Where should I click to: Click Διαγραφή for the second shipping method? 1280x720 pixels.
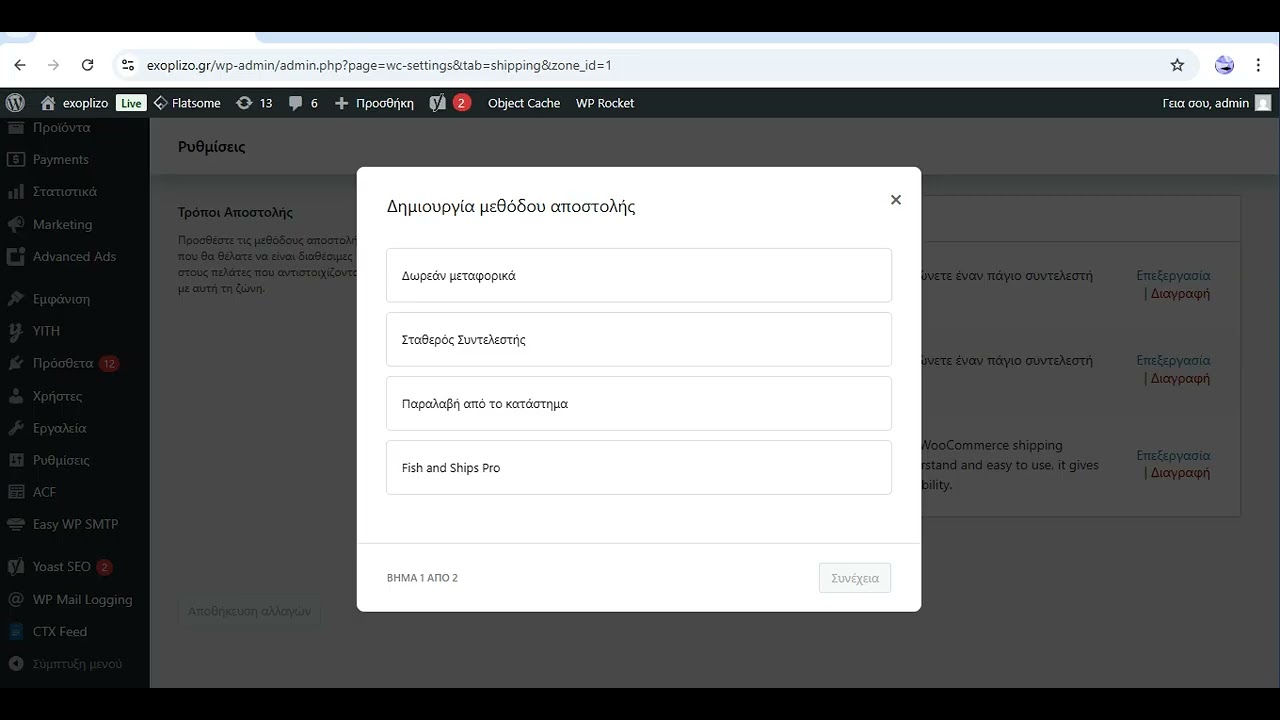pyautogui.click(x=1180, y=379)
